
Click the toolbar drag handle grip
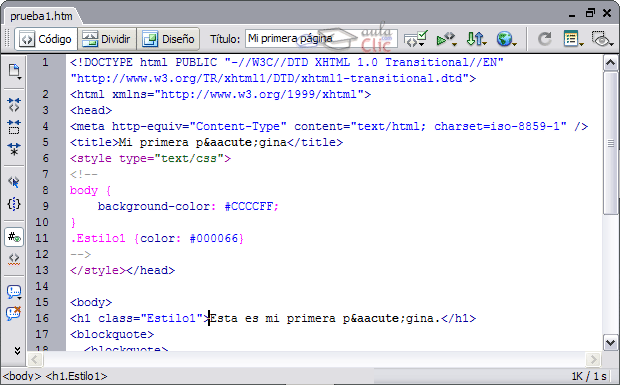point(7,39)
